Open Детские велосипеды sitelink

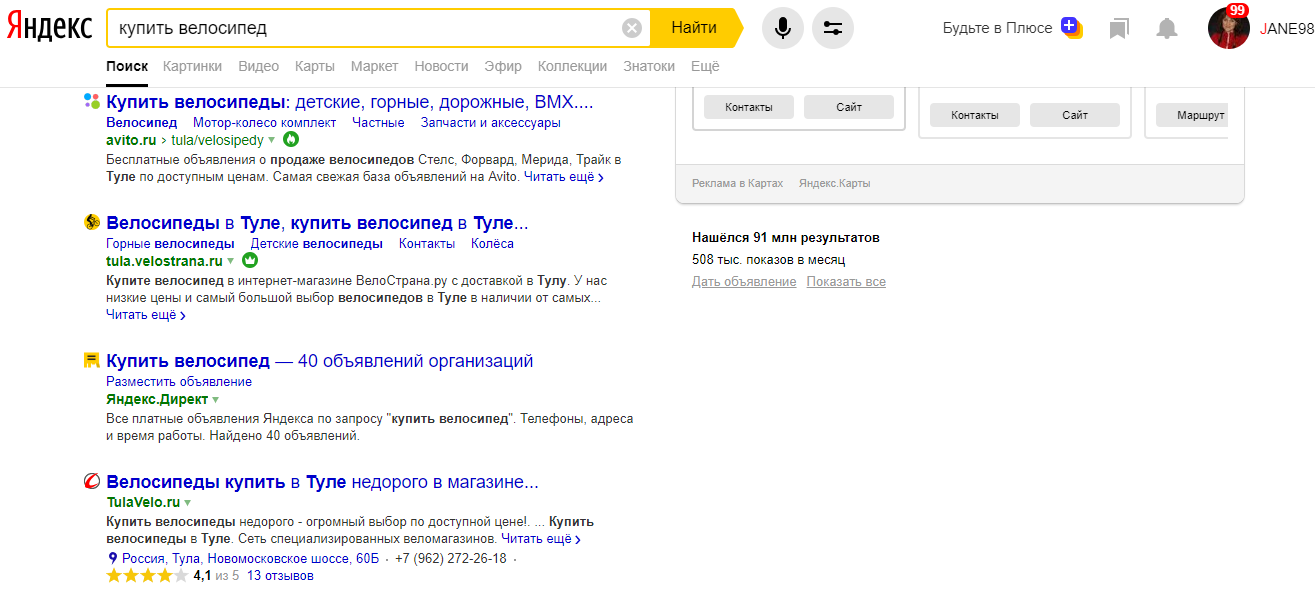tap(317, 243)
